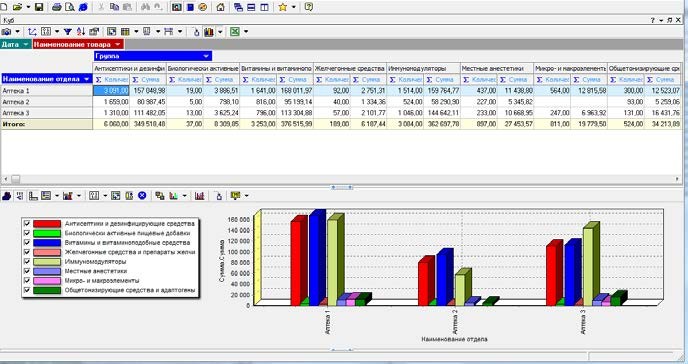
Task: Click the horizontal scrollbar thumb under the grid
Action: click(15, 179)
